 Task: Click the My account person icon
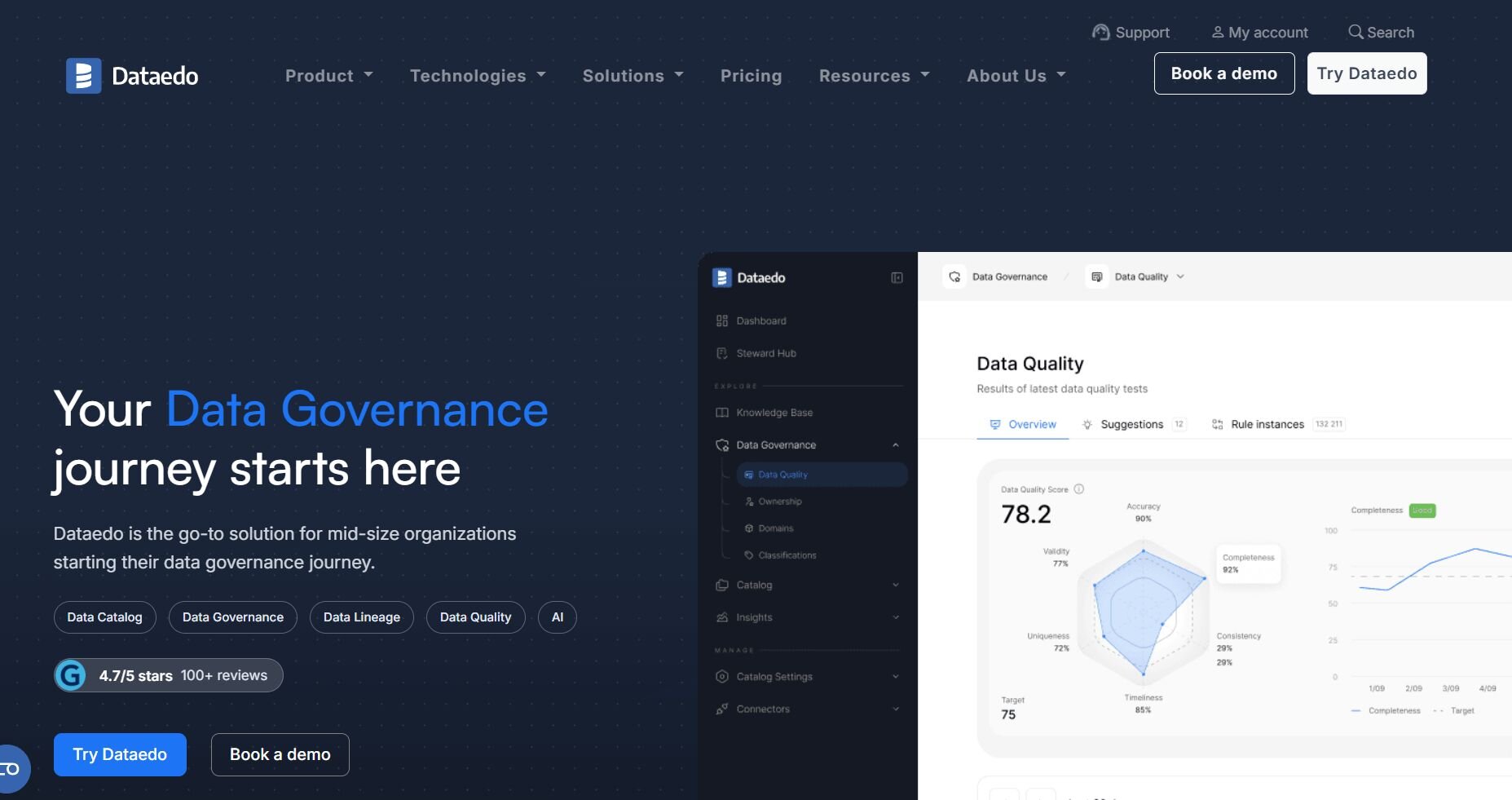pyautogui.click(x=1217, y=32)
